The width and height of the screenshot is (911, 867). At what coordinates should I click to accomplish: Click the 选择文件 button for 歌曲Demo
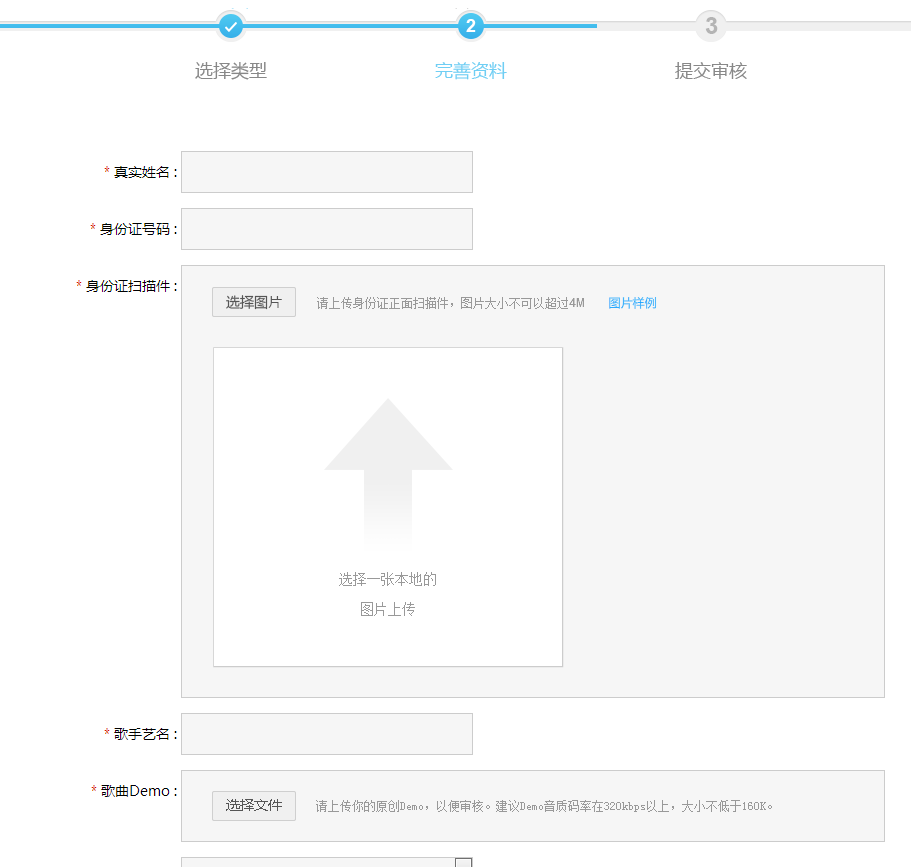253,805
